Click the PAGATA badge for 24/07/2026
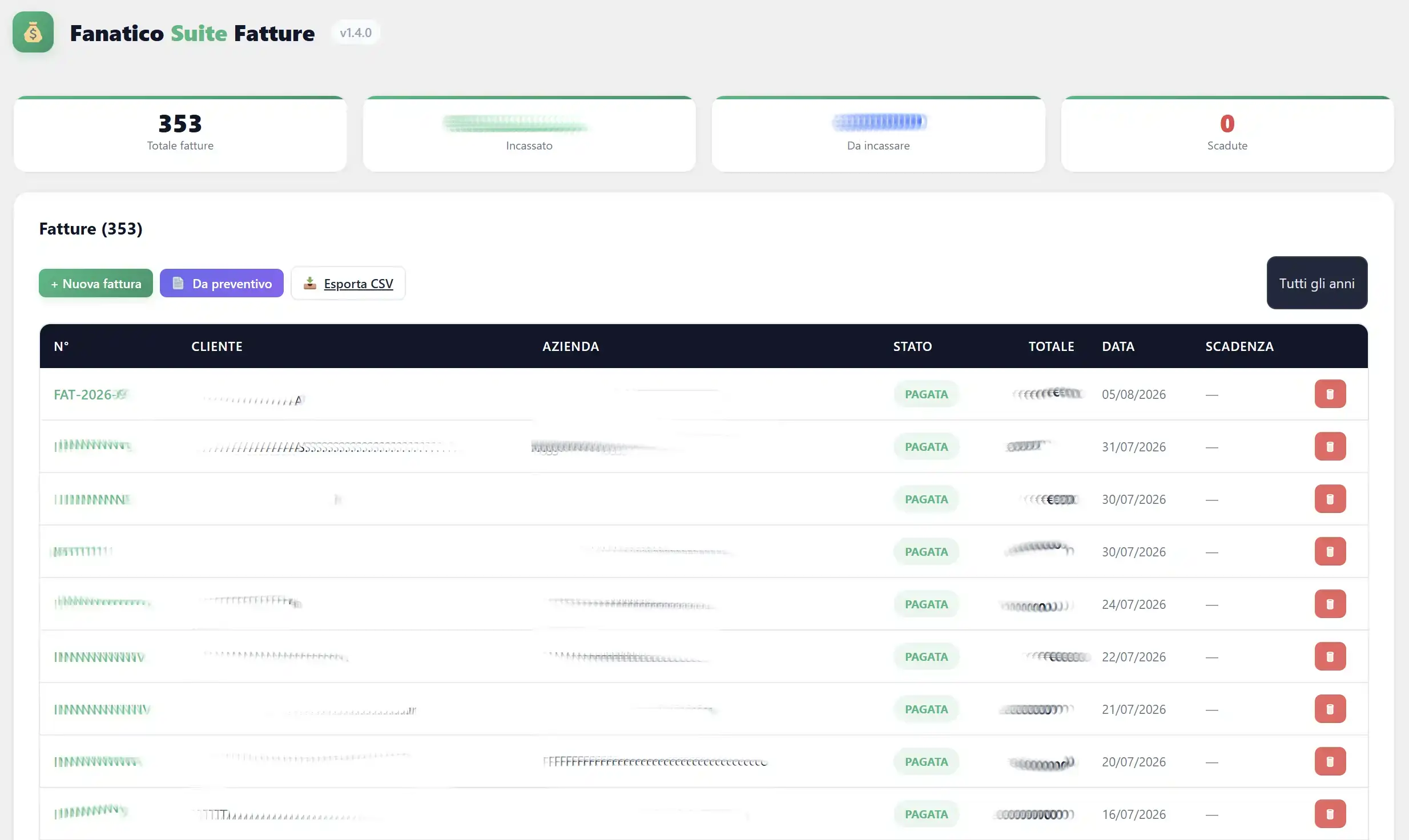 tap(926, 604)
